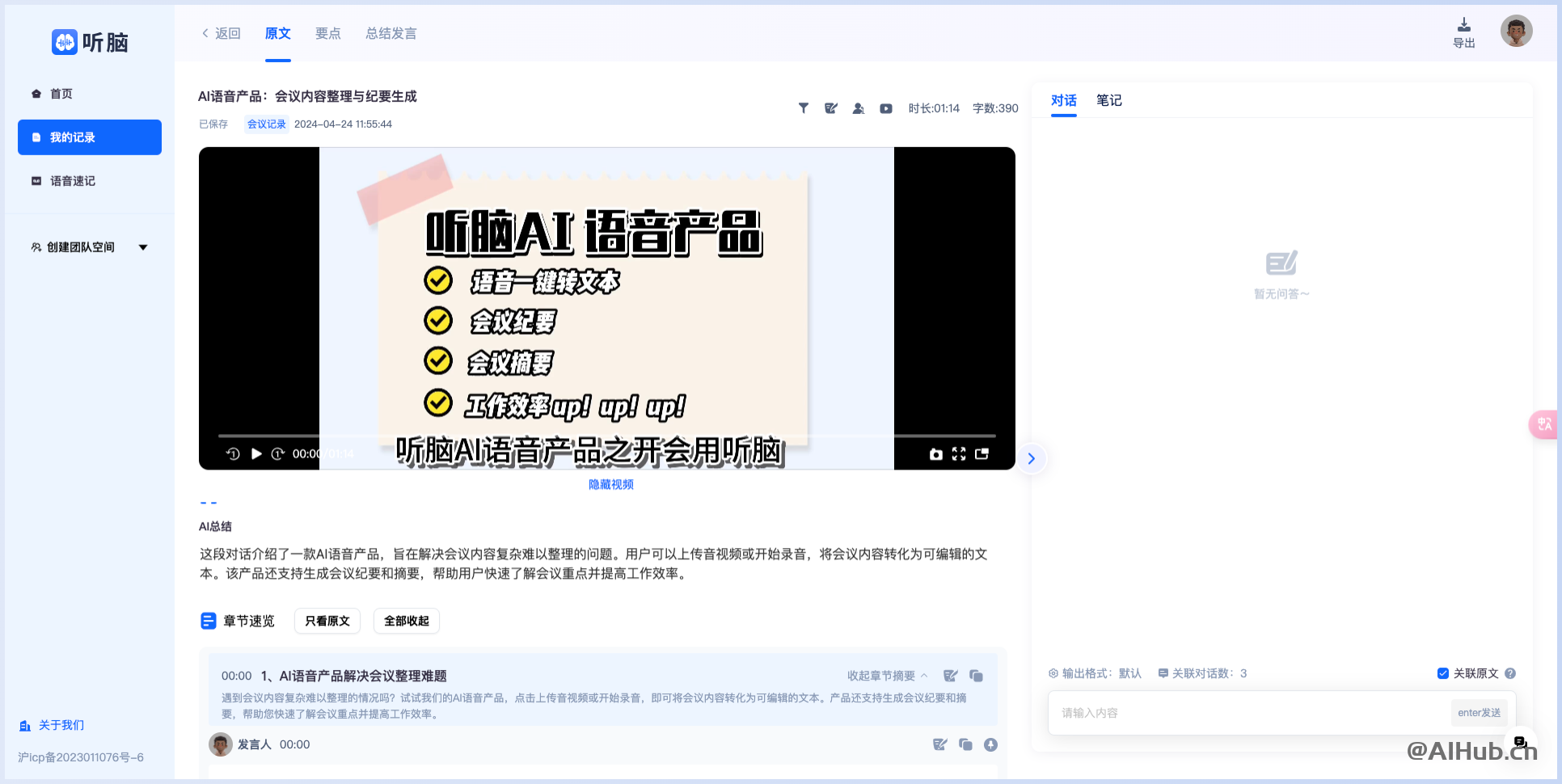1562x784 pixels.
Task: Expand the 创建团队空间 dropdown arrow
Action: click(x=143, y=247)
